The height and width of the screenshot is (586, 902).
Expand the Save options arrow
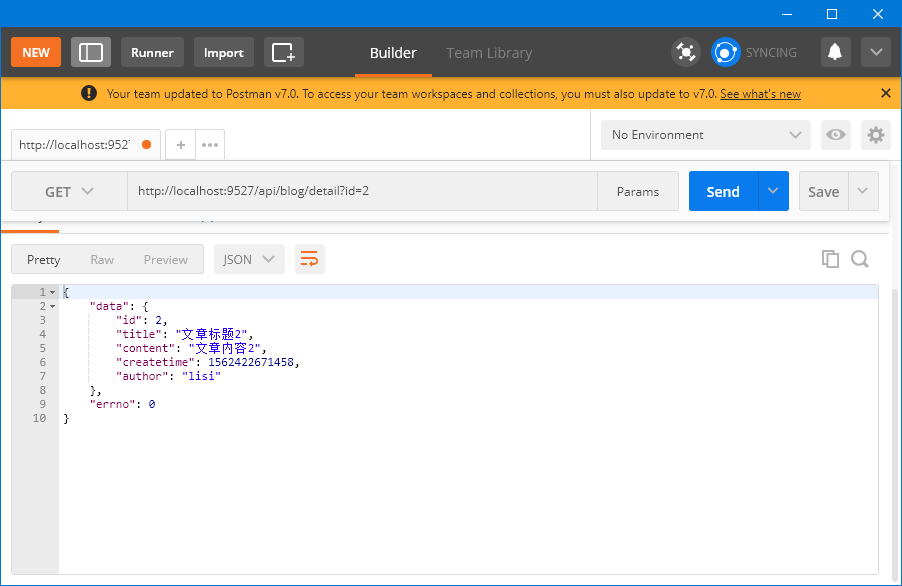pos(863,191)
